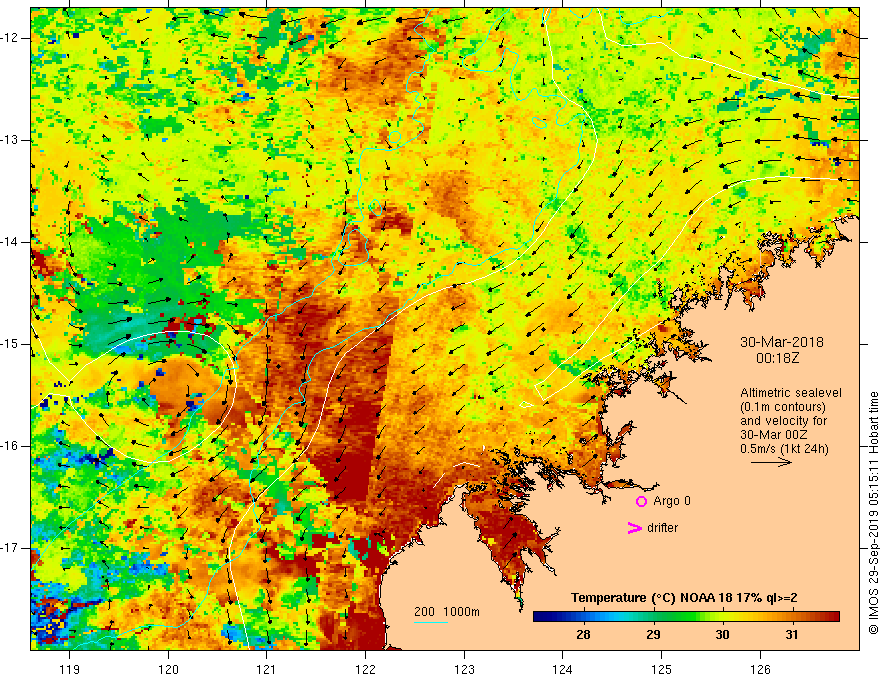Viewport: 880px width, 680px height.
Task: Click longitude axis label 126
Action: [760, 669]
